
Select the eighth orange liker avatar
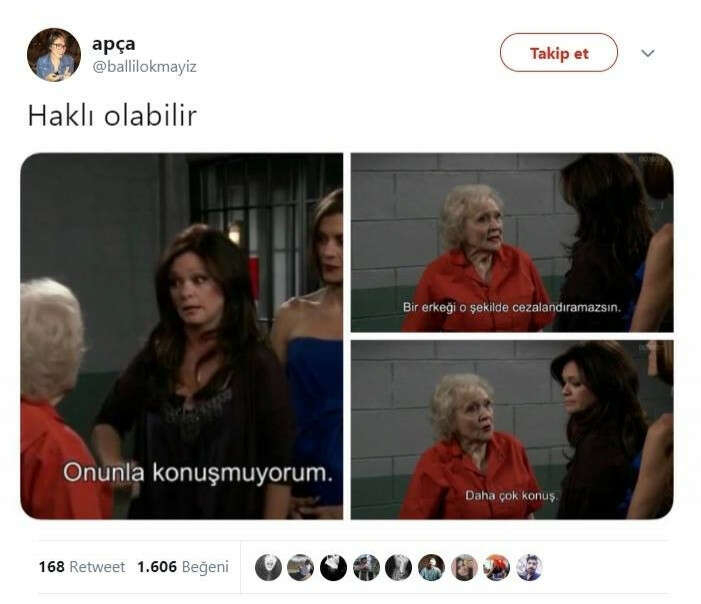coord(497,567)
